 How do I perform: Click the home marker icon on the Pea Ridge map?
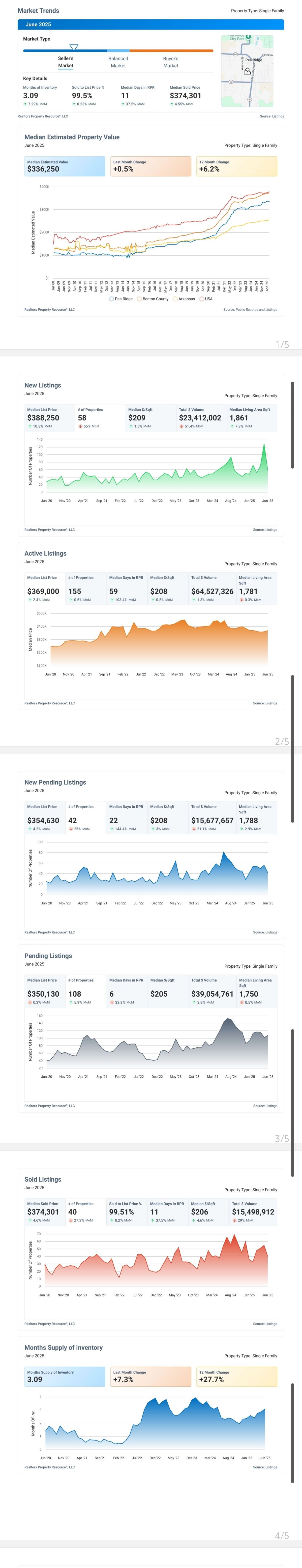tap(247, 71)
